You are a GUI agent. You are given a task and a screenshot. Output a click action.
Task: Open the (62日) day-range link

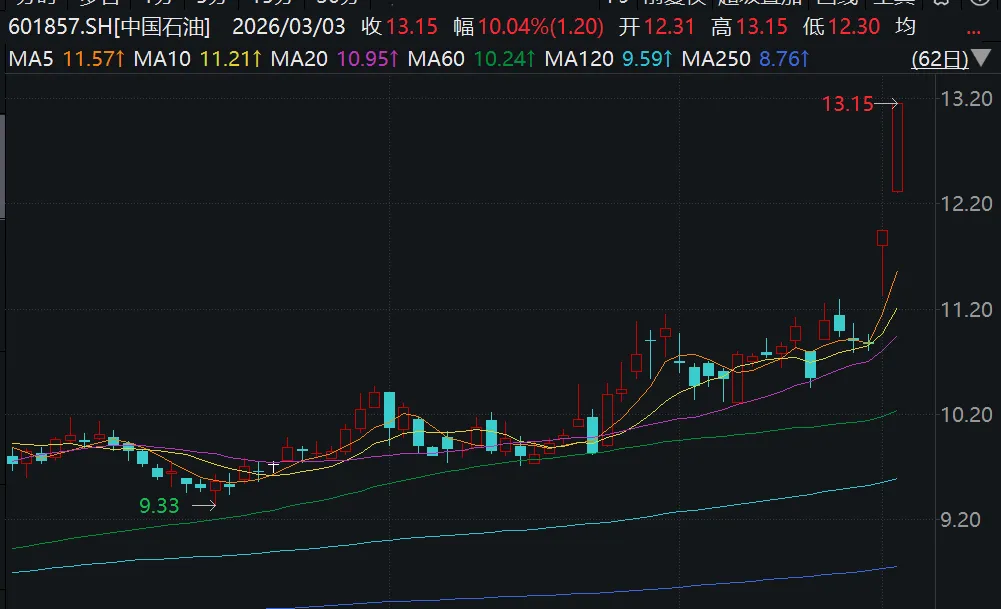coord(940,59)
